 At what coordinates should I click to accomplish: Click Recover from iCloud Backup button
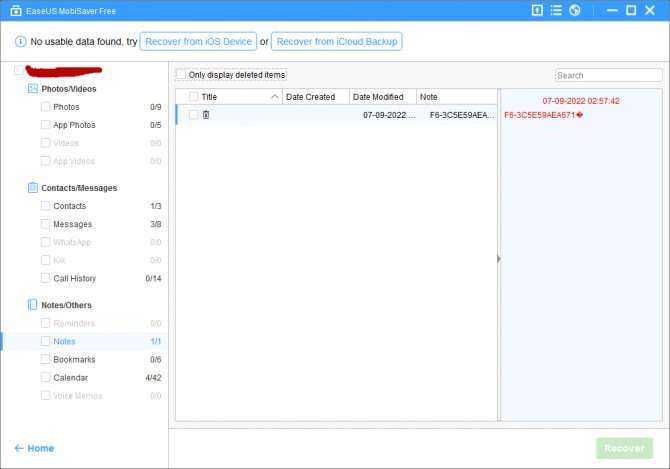337,41
